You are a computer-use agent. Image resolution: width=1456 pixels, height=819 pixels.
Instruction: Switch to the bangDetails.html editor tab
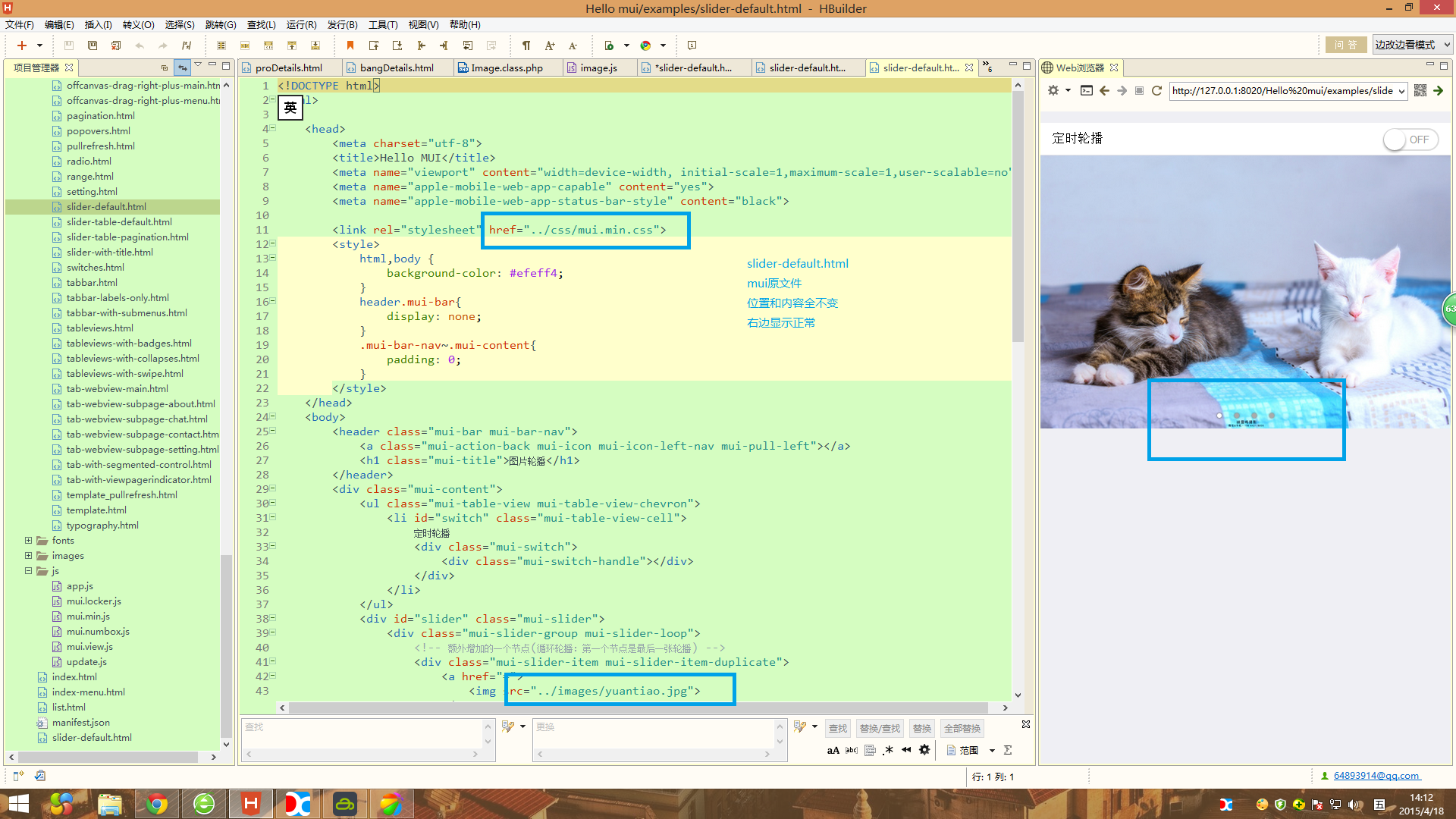point(396,67)
